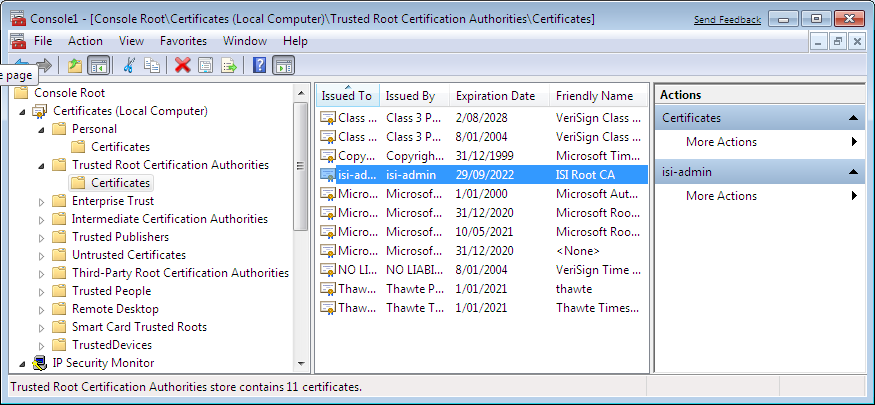The height and width of the screenshot is (405, 875).
Task: Click the Cut scissors icon
Action: point(129,65)
